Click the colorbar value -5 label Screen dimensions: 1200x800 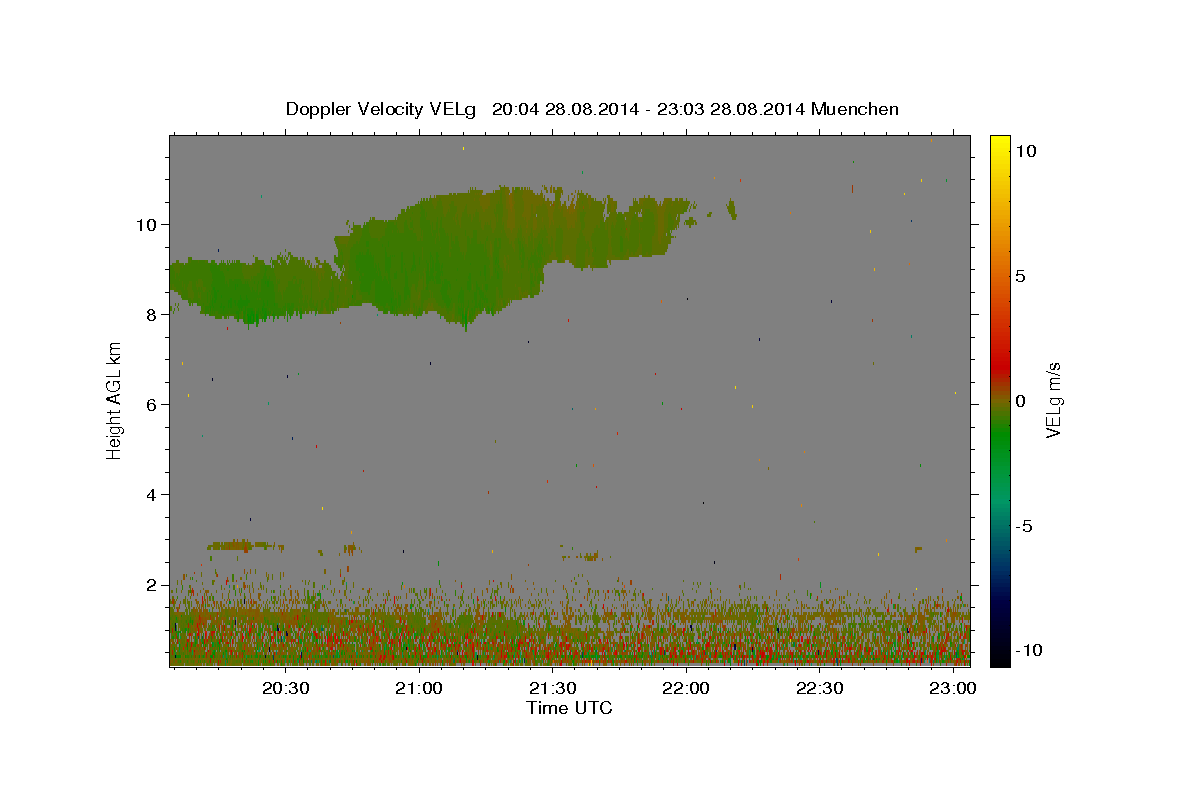click(1023, 526)
